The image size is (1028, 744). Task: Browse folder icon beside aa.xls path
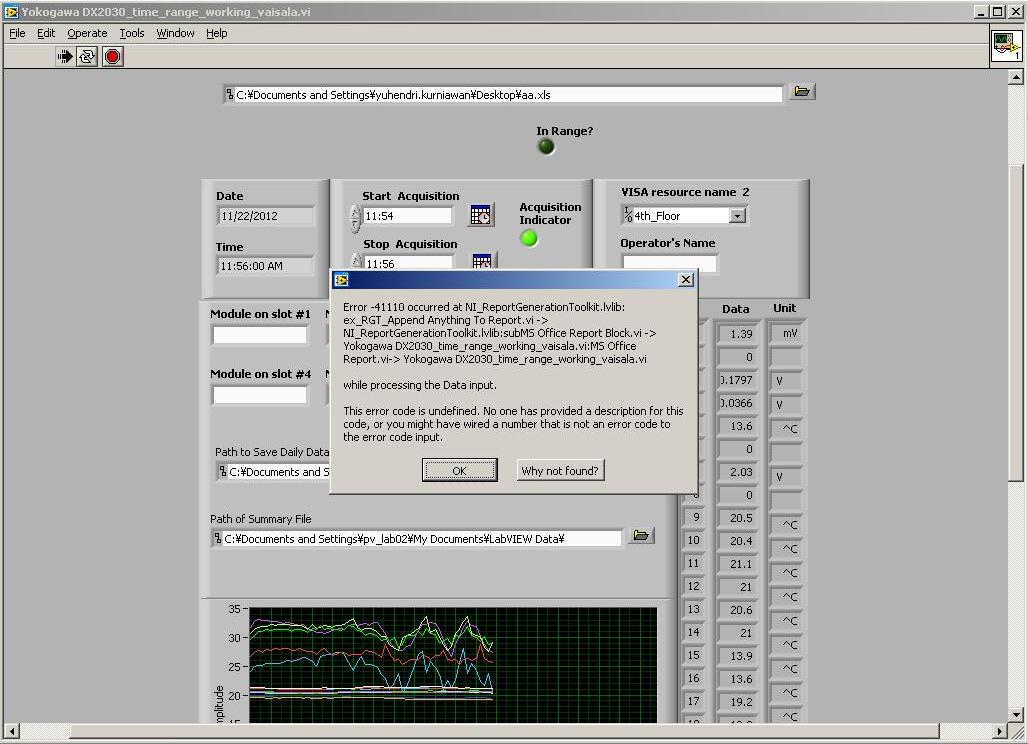pyautogui.click(x=802, y=92)
